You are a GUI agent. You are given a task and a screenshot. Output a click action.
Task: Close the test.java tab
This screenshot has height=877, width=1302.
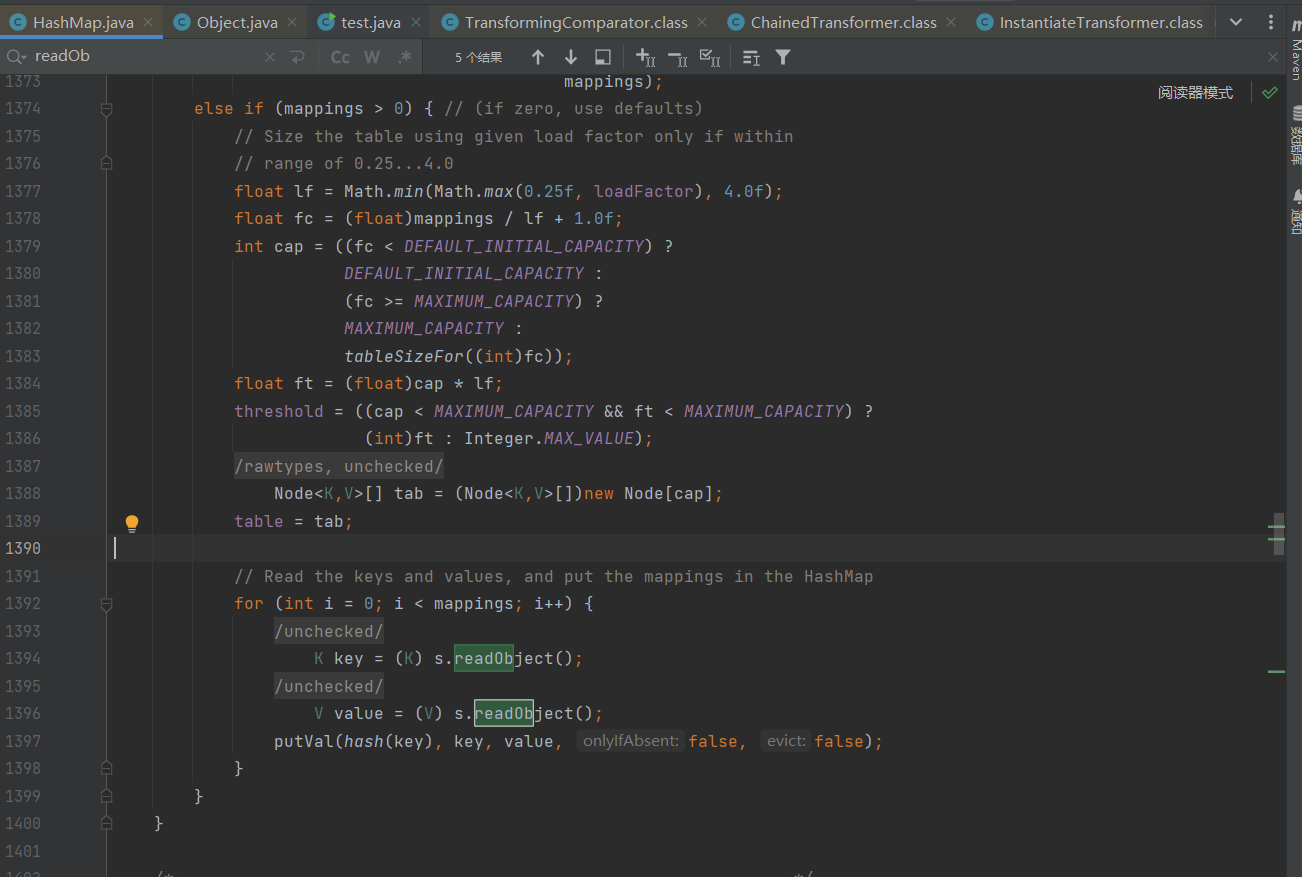pyautogui.click(x=414, y=22)
